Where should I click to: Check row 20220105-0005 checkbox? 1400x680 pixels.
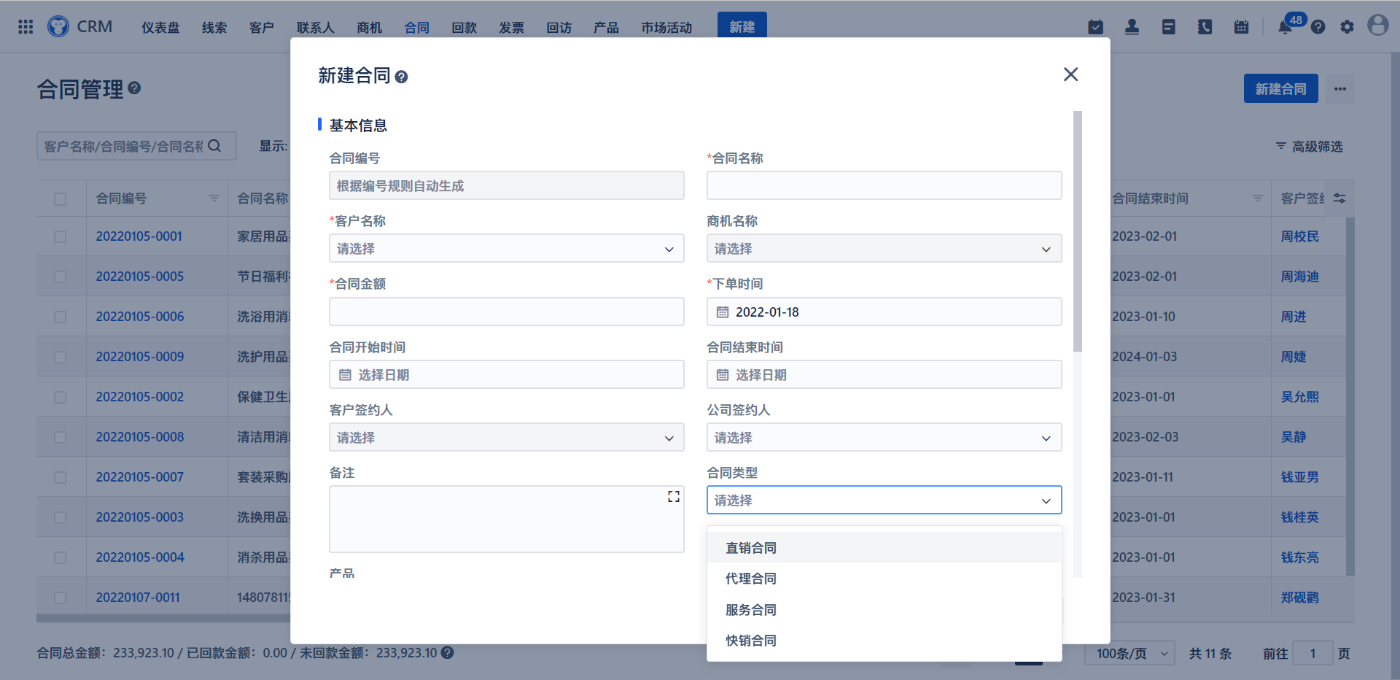click(x=60, y=277)
